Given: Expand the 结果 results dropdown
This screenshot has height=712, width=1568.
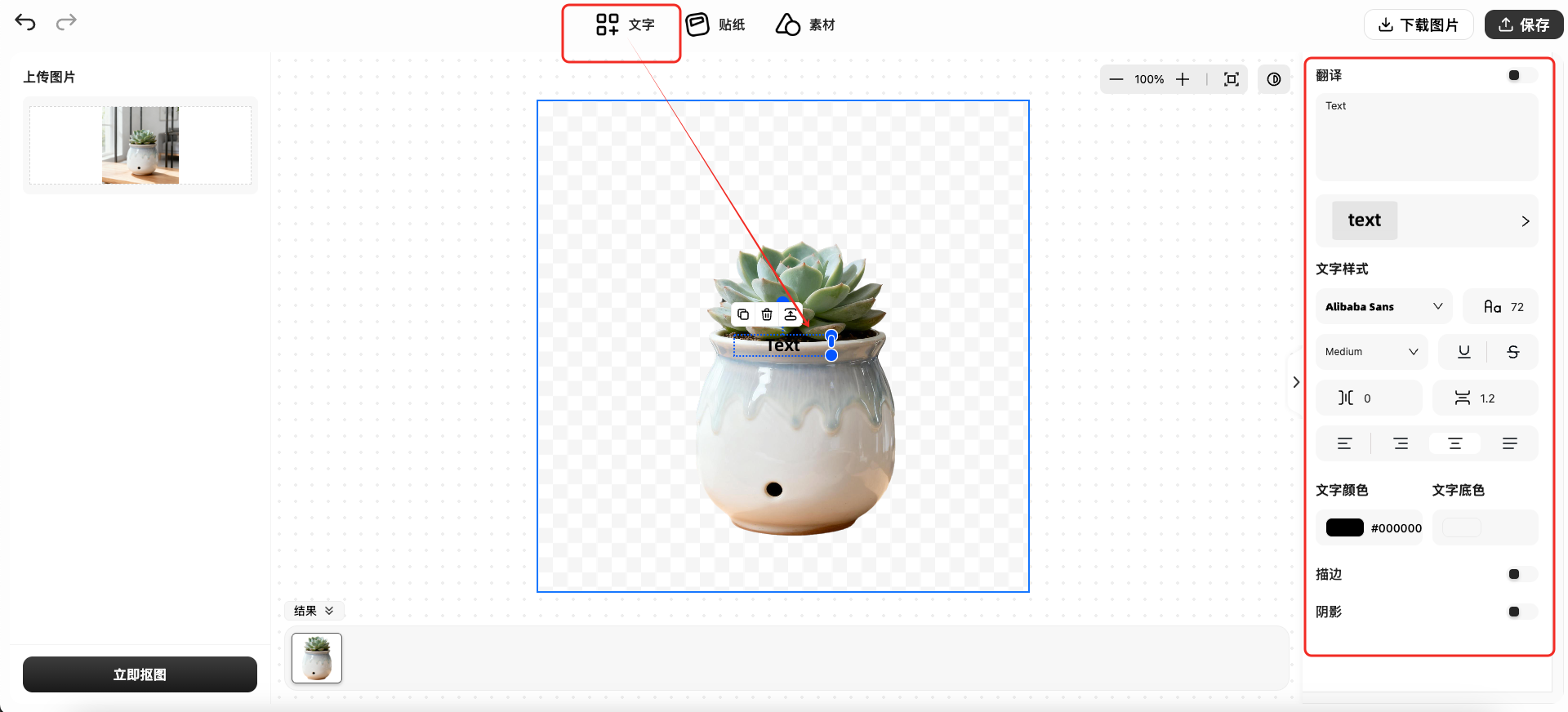Looking at the screenshot, I should pyautogui.click(x=314, y=611).
